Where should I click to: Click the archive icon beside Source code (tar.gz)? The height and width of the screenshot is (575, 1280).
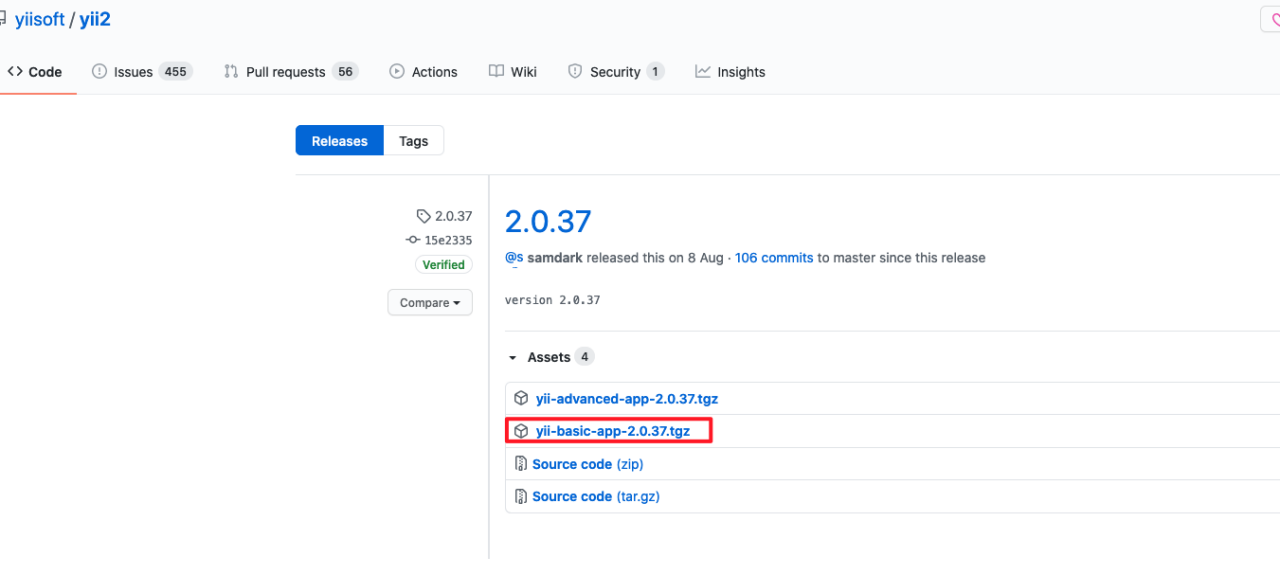[x=521, y=496]
